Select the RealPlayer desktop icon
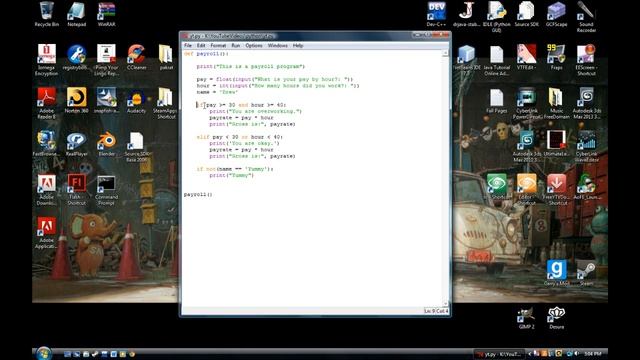640x360 pixels. tap(77, 144)
